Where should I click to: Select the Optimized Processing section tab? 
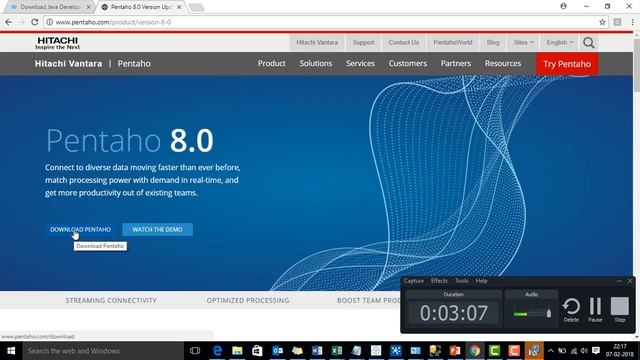coord(248,300)
